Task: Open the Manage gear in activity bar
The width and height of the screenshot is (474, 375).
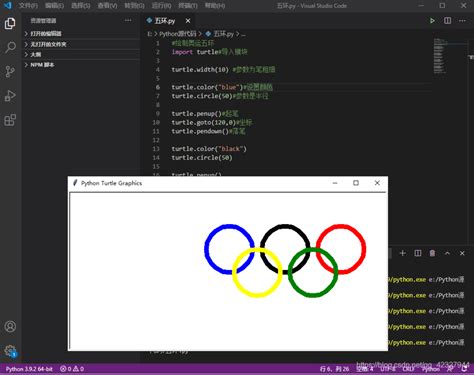Action: (10, 351)
